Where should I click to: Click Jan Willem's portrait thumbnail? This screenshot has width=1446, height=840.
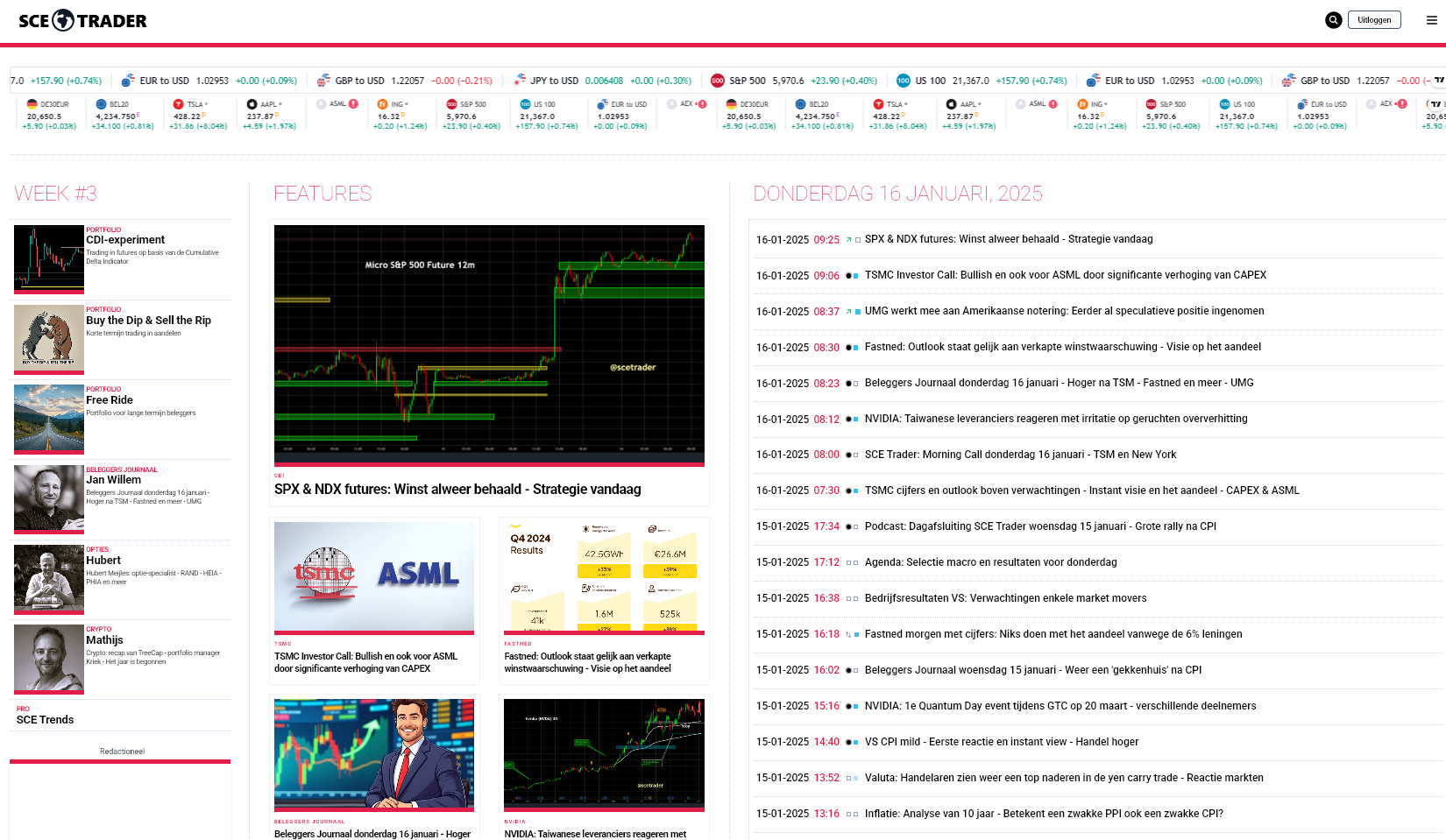click(x=49, y=499)
